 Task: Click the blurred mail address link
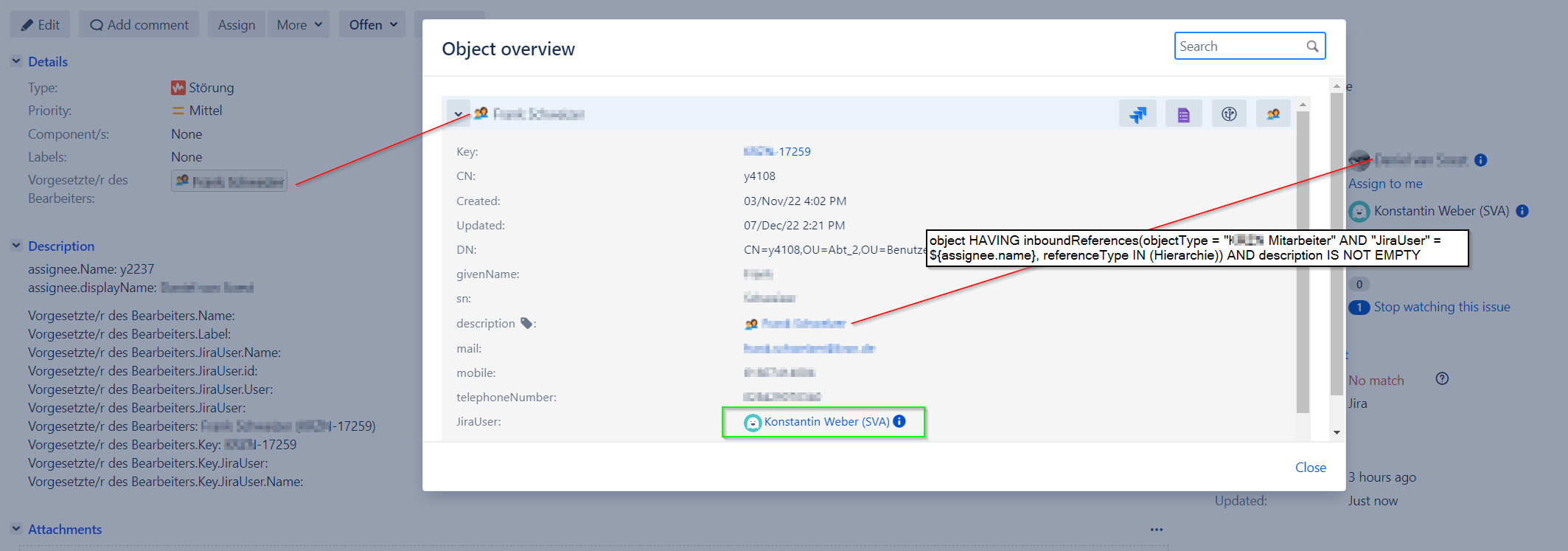809,348
